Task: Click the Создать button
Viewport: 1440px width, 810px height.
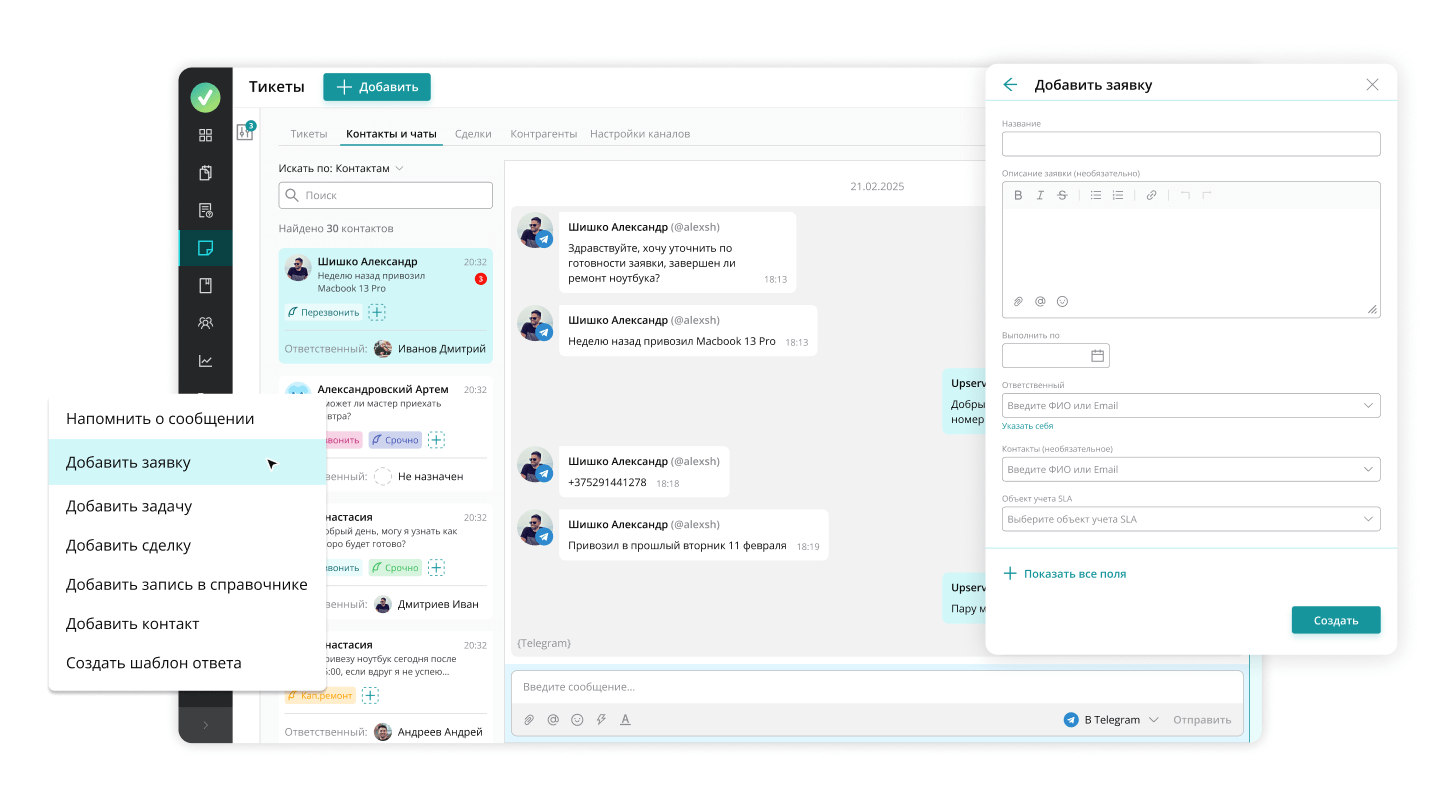Action: 1336,620
